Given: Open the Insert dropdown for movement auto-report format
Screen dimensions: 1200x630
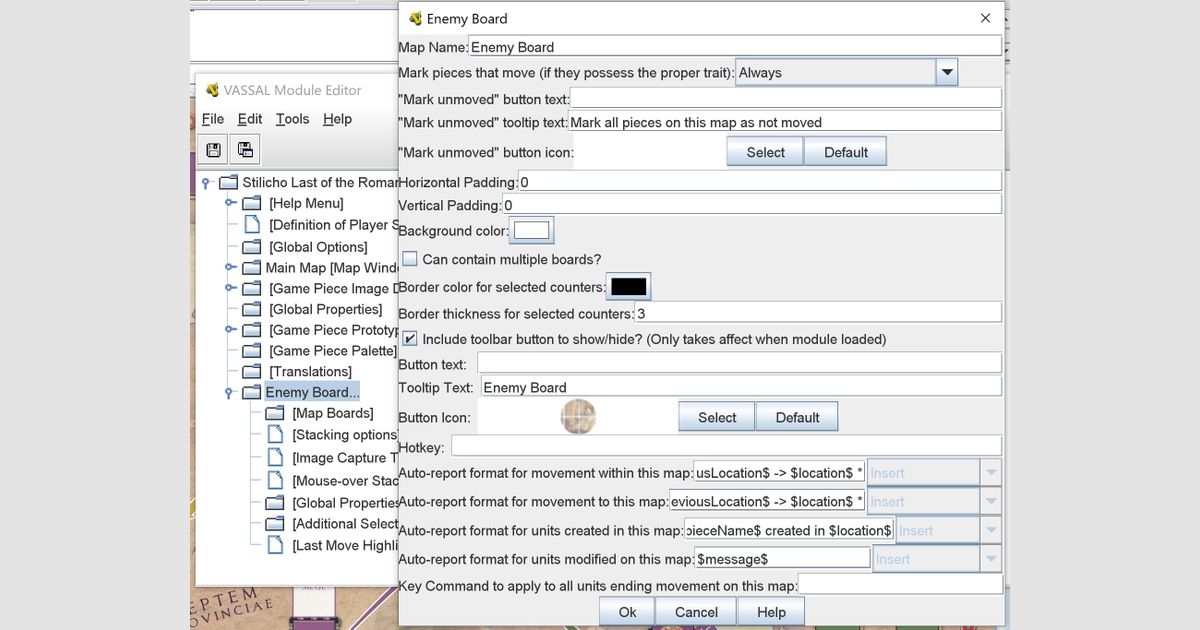Looking at the screenshot, I should click(x=991, y=472).
